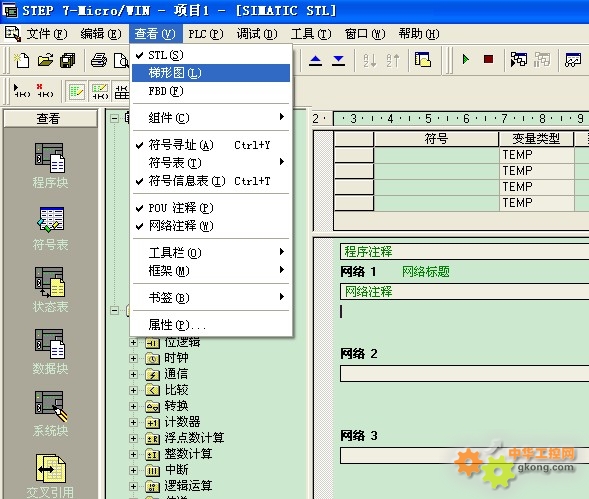589x499 pixels.
Task: Click the green RUN triangle icon
Action: [465, 59]
